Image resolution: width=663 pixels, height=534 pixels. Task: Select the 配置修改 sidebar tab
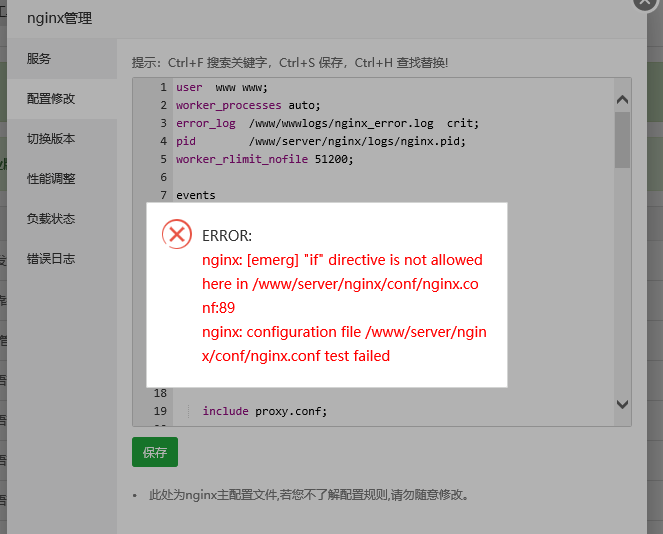click(x=62, y=99)
